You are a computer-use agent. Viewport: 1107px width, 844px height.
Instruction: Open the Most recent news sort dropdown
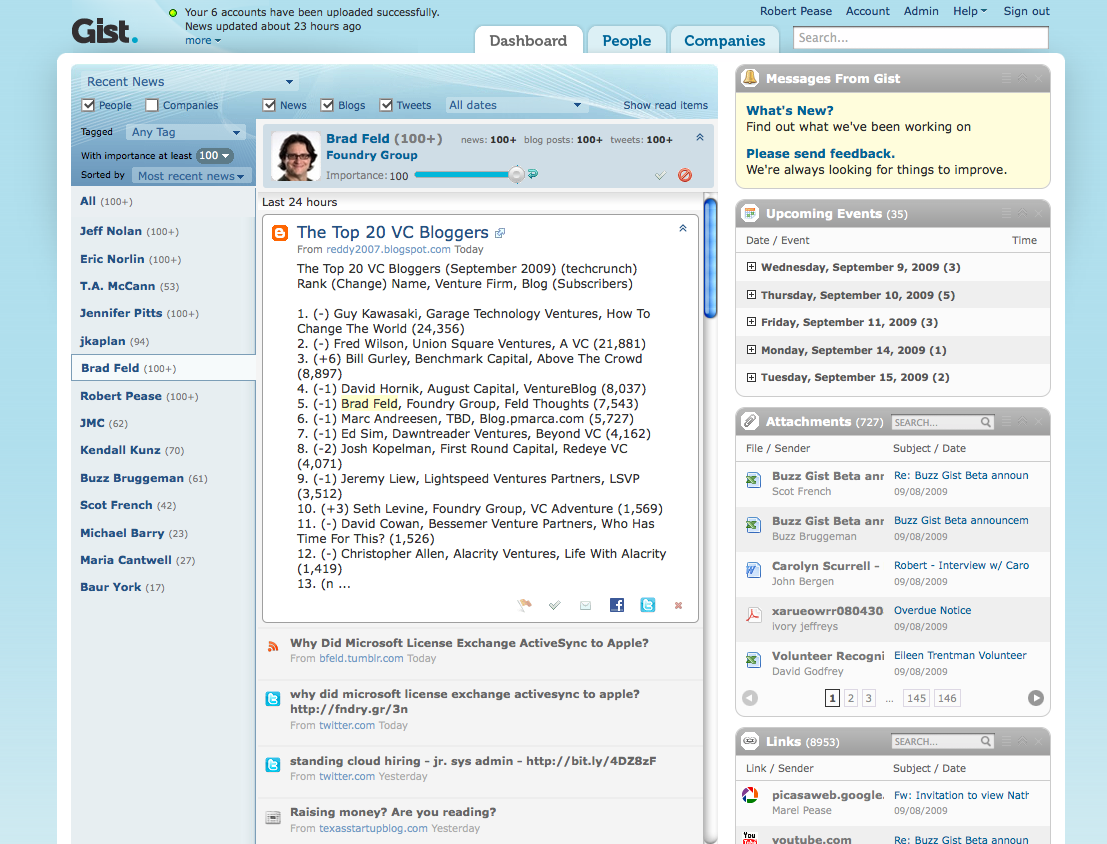point(191,176)
